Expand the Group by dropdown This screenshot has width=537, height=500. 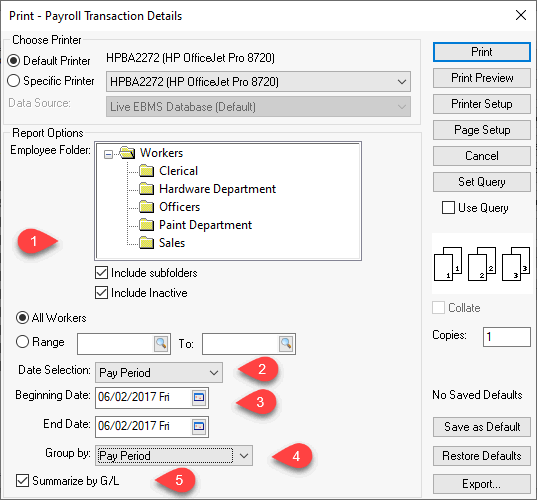(x=174, y=455)
